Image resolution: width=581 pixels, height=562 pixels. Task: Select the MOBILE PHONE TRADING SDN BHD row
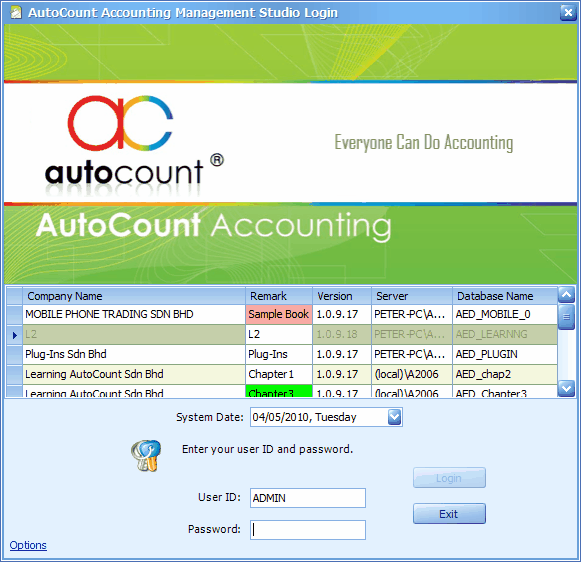[282, 315]
